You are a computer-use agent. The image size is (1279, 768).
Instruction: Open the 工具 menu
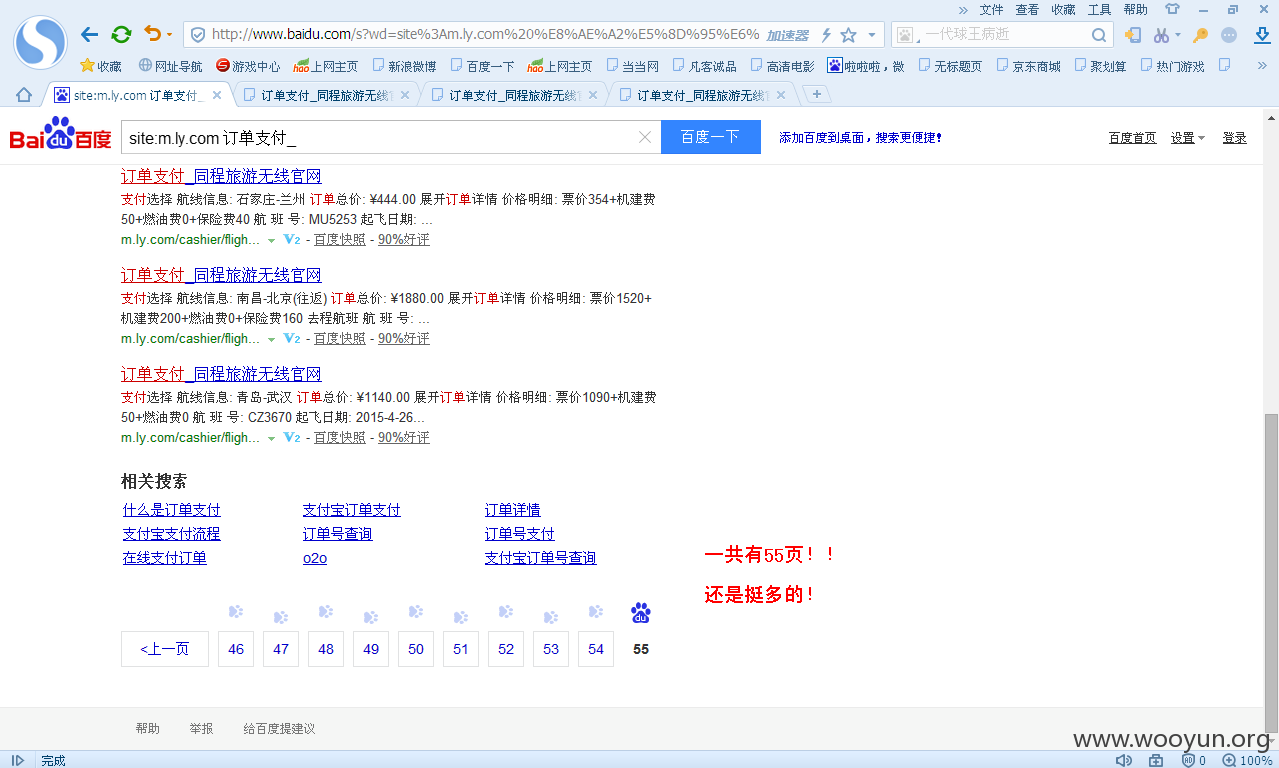pos(1099,9)
